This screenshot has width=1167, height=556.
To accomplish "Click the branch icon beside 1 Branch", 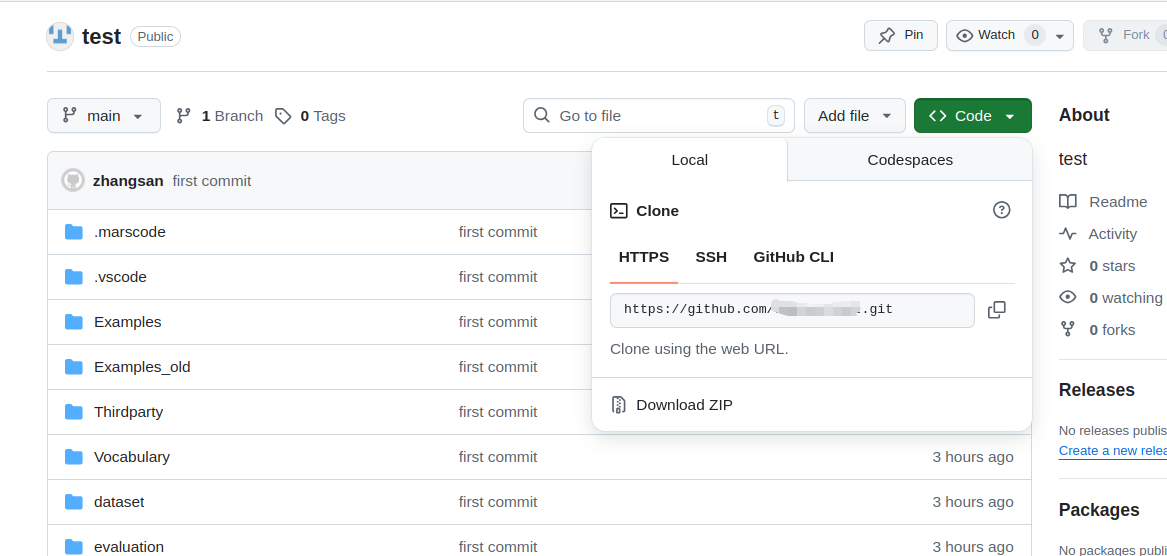I will click(x=183, y=115).
